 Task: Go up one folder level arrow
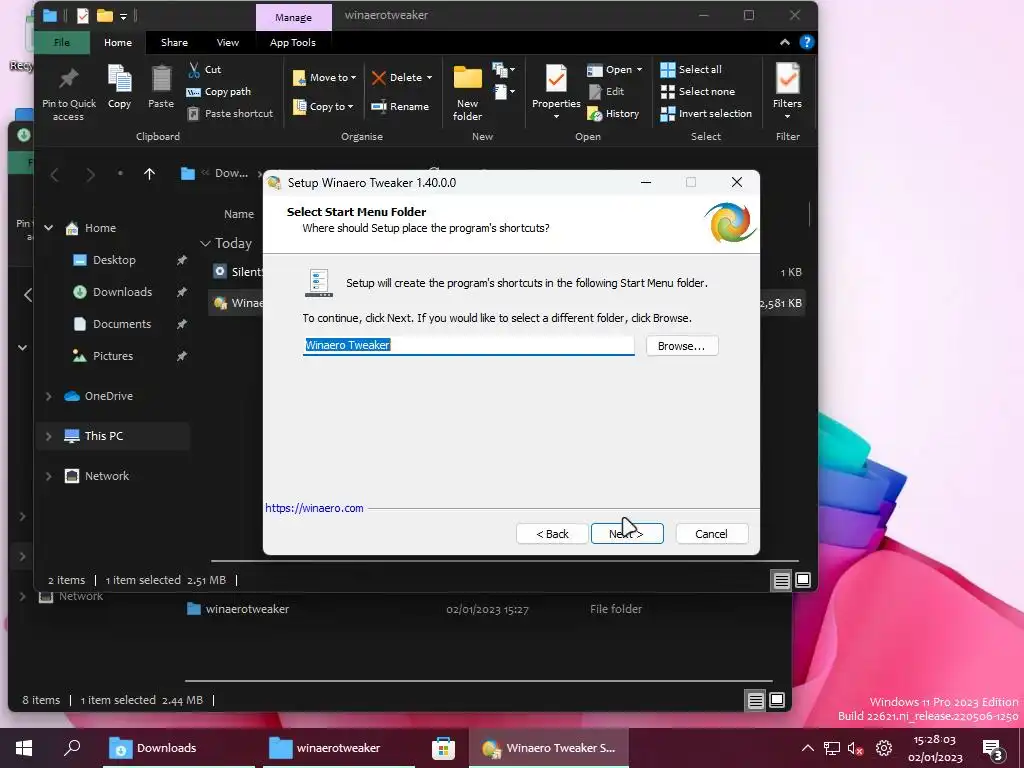149,174
